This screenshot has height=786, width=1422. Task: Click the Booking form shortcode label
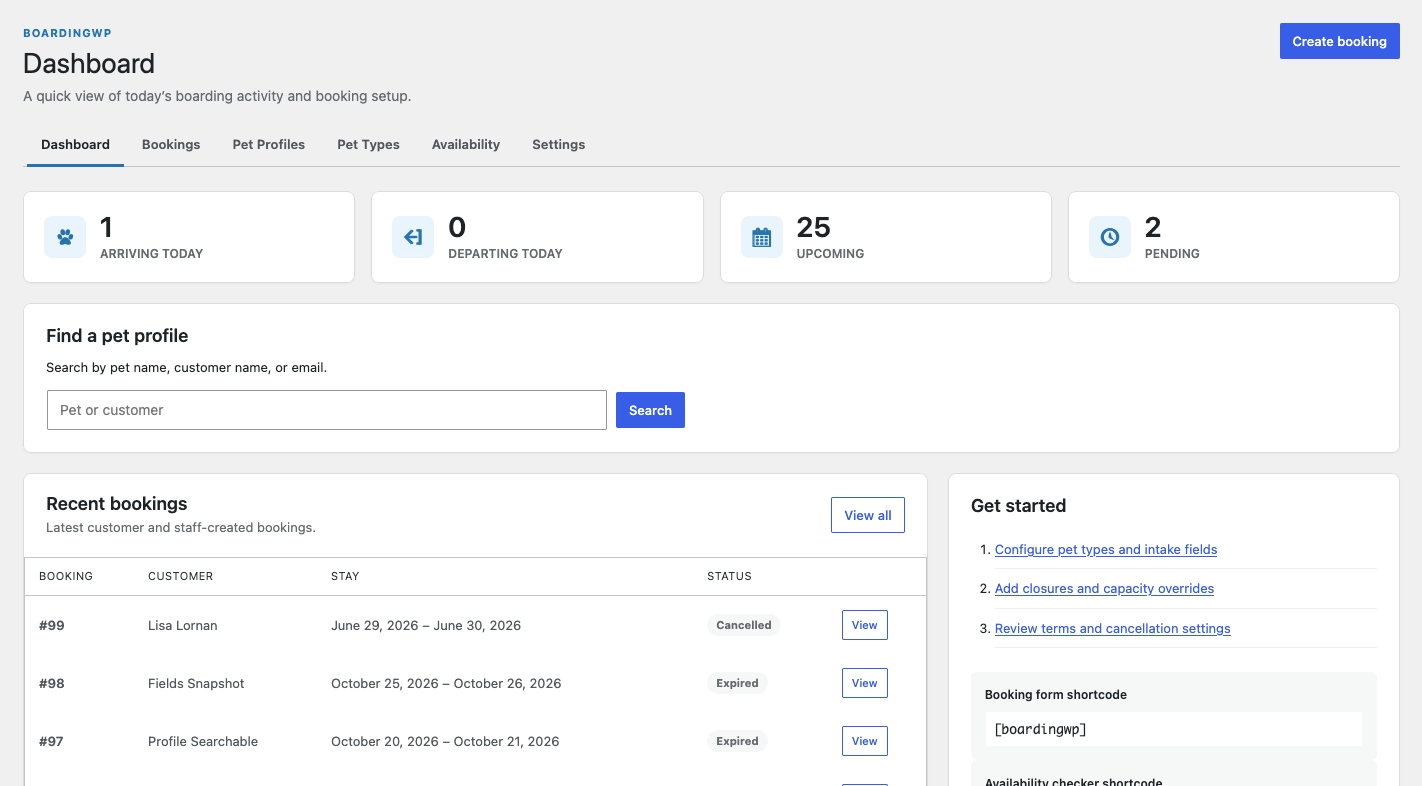(1056, 694)
